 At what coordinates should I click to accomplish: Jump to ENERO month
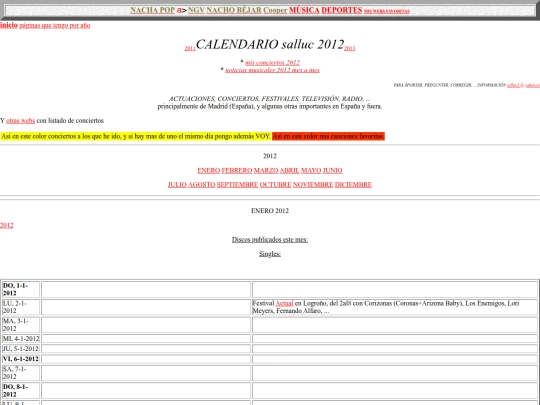tap(208, 170)
